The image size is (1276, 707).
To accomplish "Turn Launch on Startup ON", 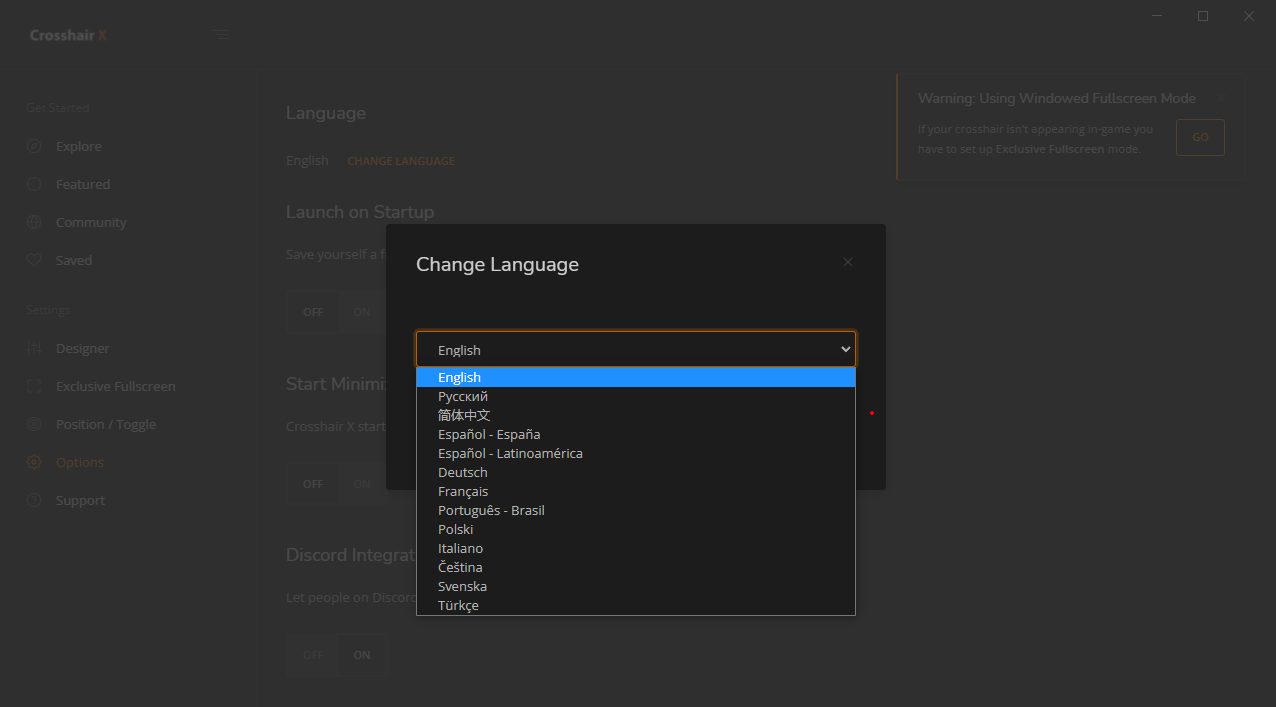I will click(x=362, y=312).
